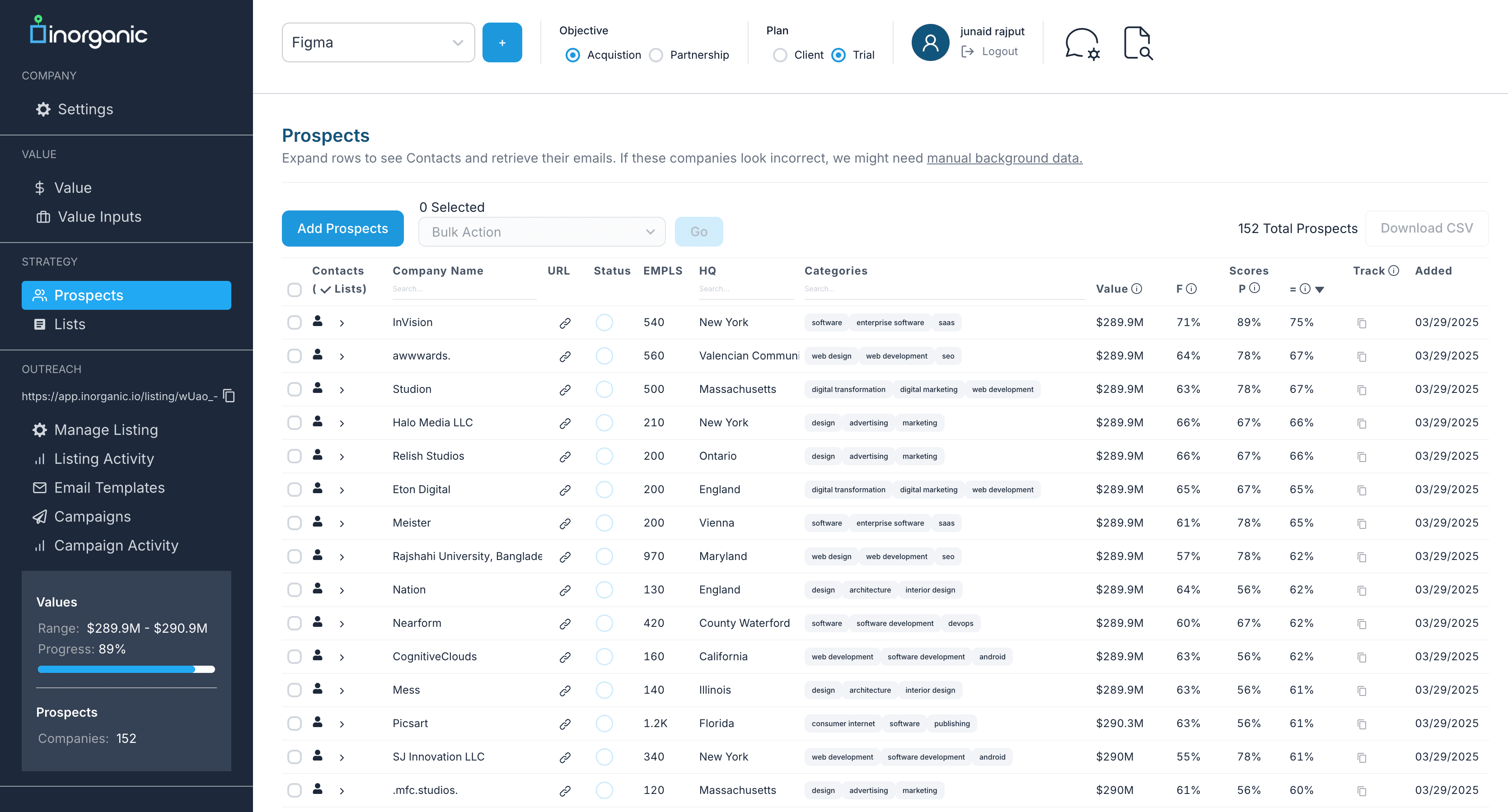Click the Values progress bar
Screen dimensions: 1508x812
[126, 669]
